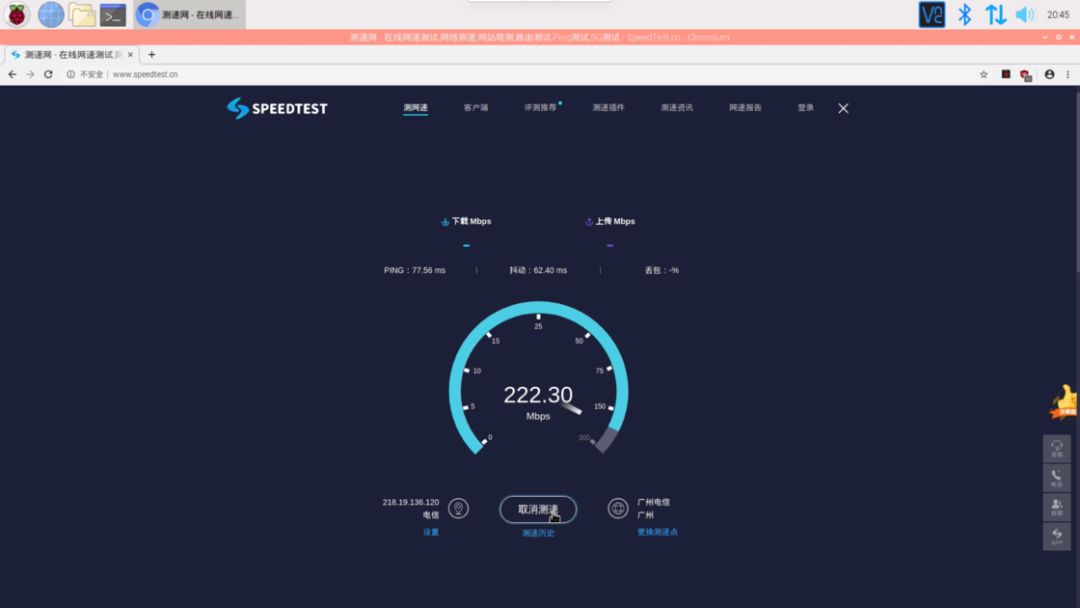Click the server globe icon
1080x608 pixels.
pos(618,509)
